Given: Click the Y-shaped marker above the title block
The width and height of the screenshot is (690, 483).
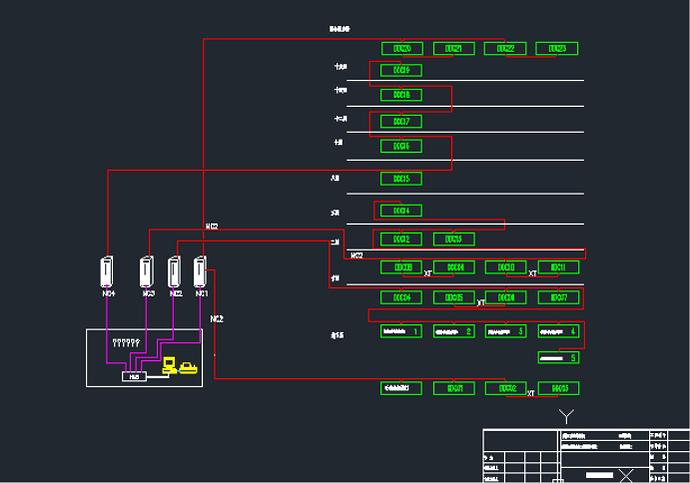Looking at the screenshot, I should coord(567,414).
